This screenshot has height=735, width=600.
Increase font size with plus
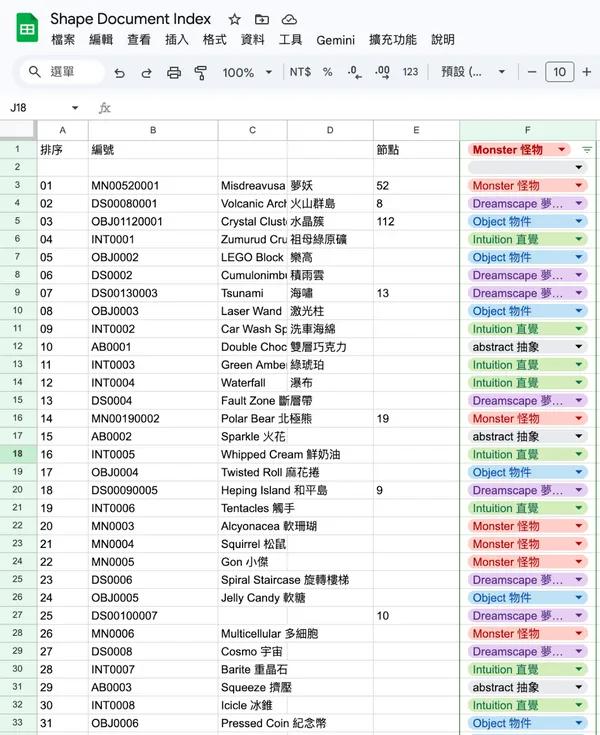(586, 72)
